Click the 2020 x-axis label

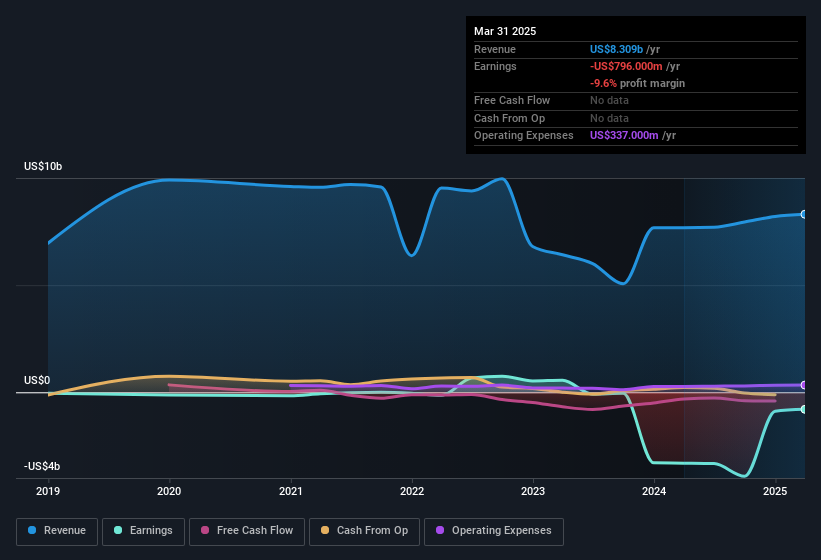(169, 491)
